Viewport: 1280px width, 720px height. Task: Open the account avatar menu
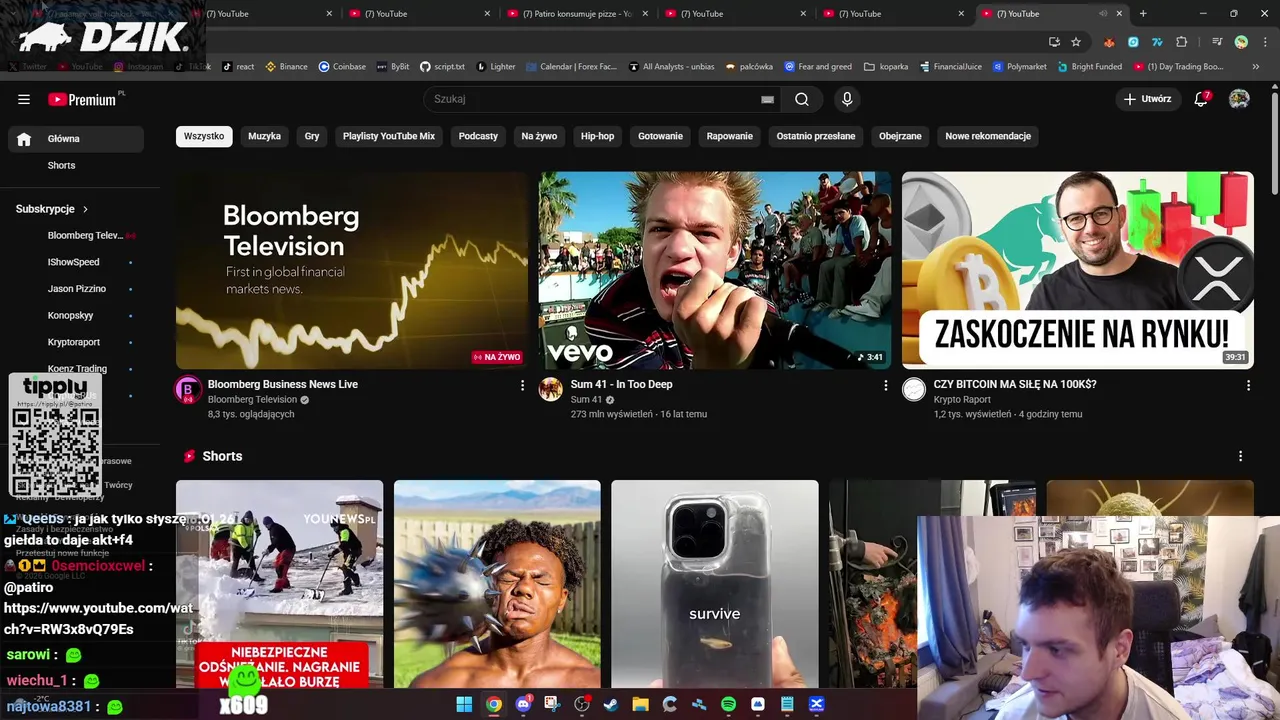pos(1239,99)
